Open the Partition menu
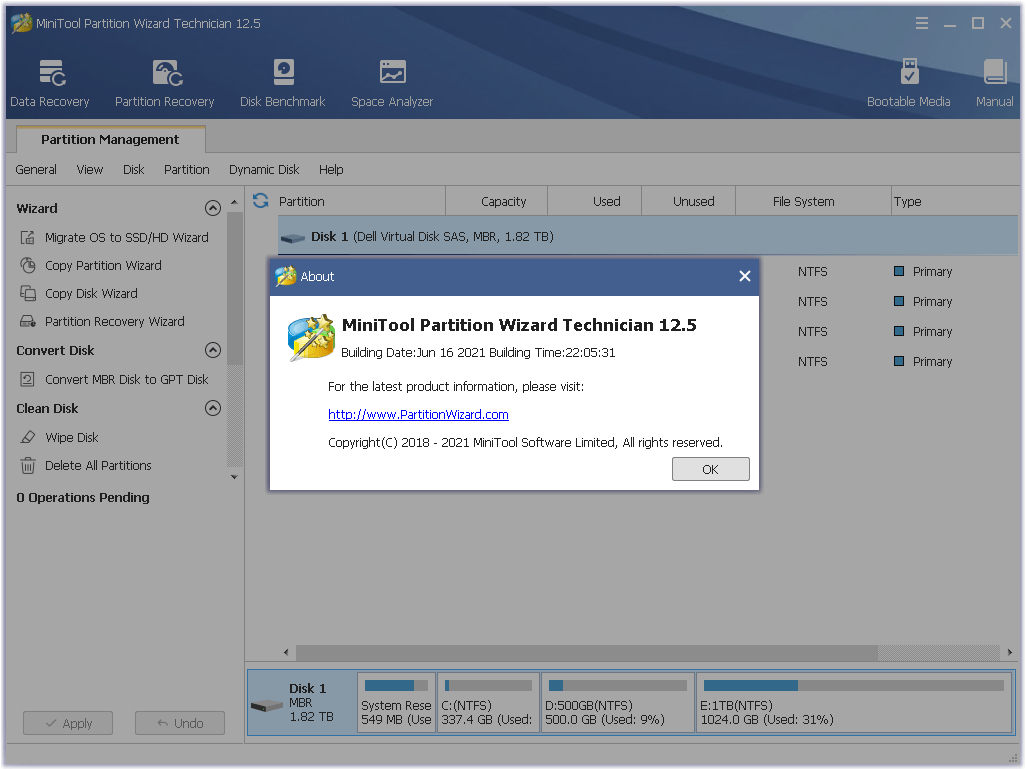The image size is (1027, 769). pos(187,170)
